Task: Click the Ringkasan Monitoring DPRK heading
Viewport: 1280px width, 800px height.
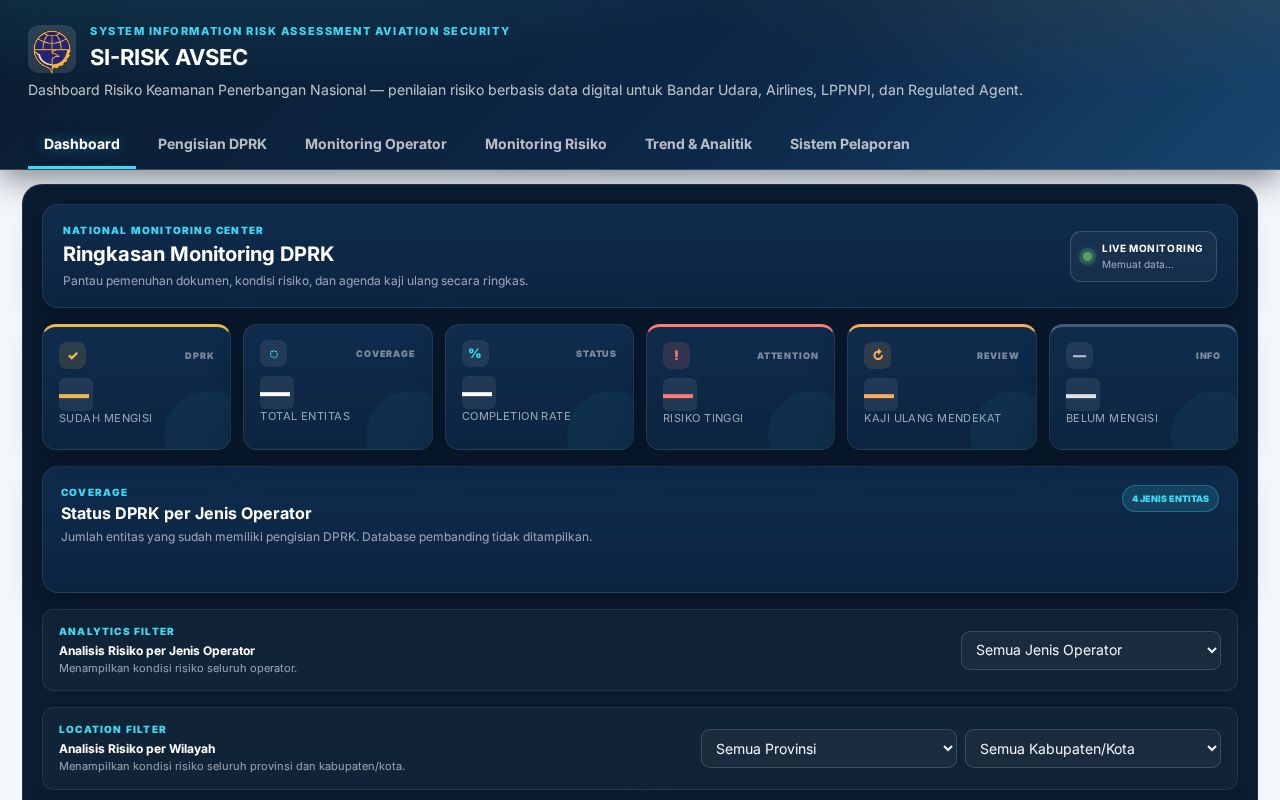Action: (x=198, y=254)
